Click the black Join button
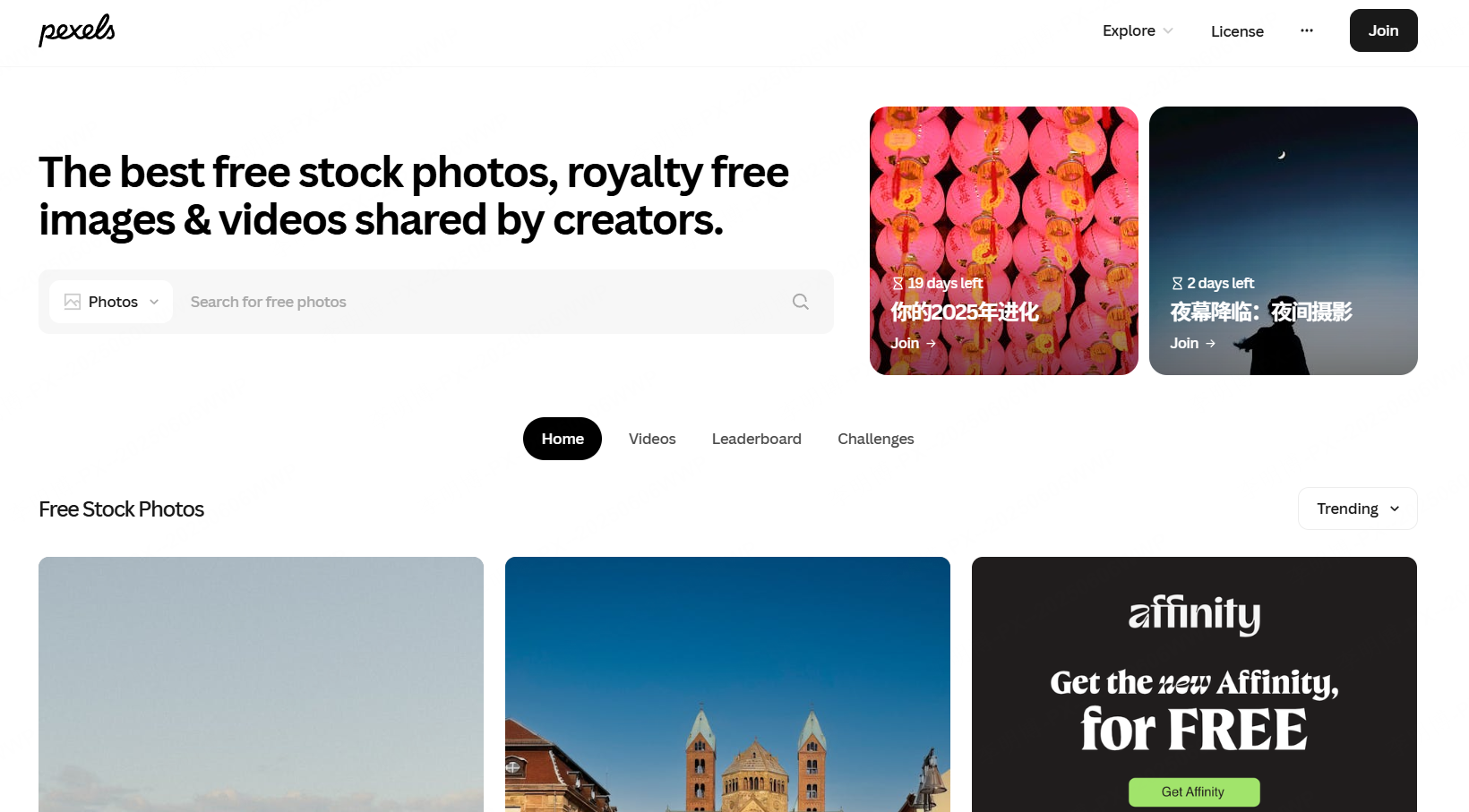Viewport: 1469px width, 812px height. click(x=1384, y=30)
